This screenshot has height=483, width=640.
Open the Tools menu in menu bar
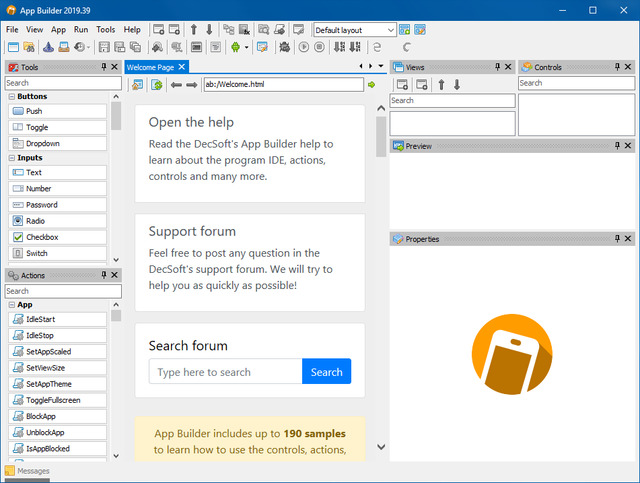[x=105, y=30]
